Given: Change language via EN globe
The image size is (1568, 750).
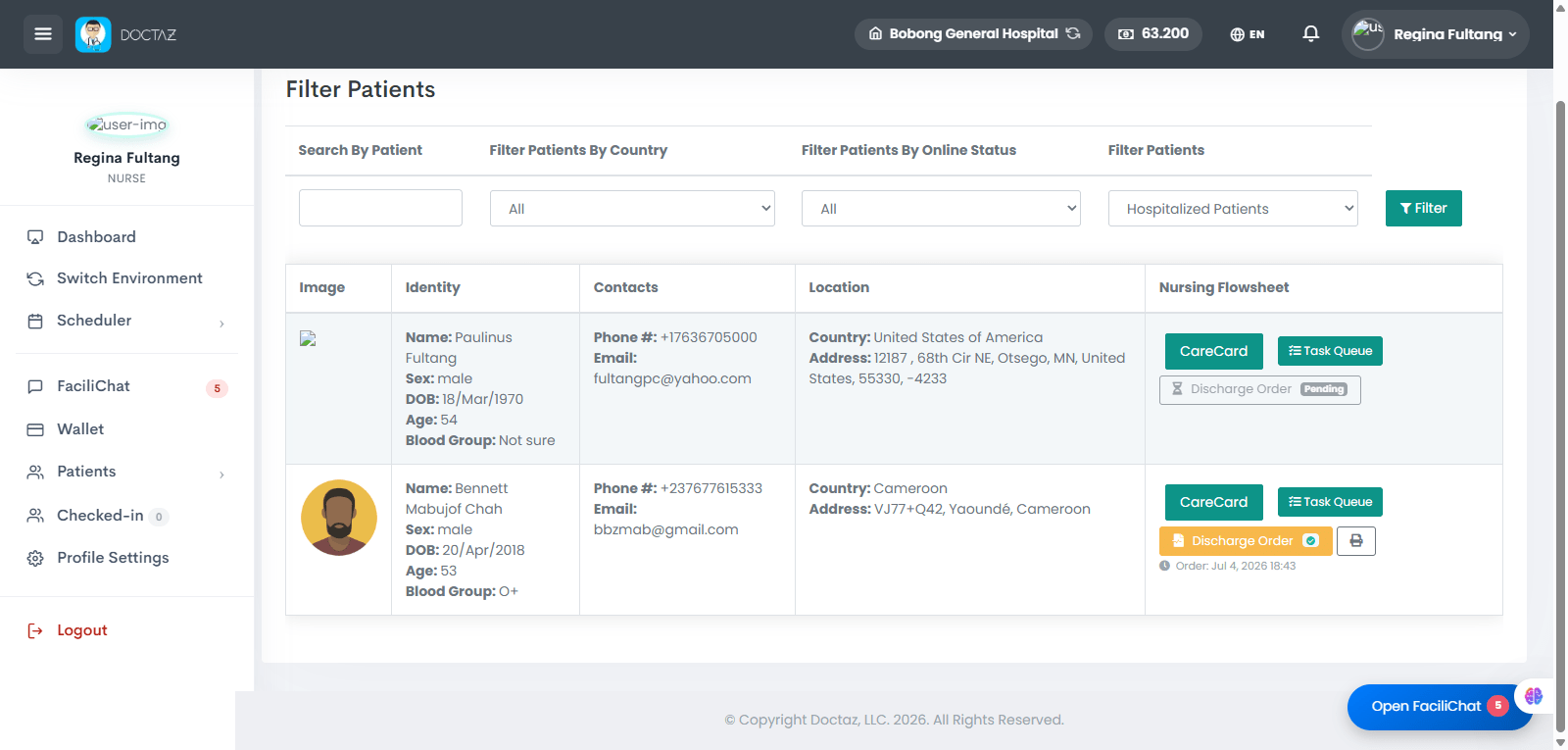Looking at the screenshot, I should click(1248, 34).
